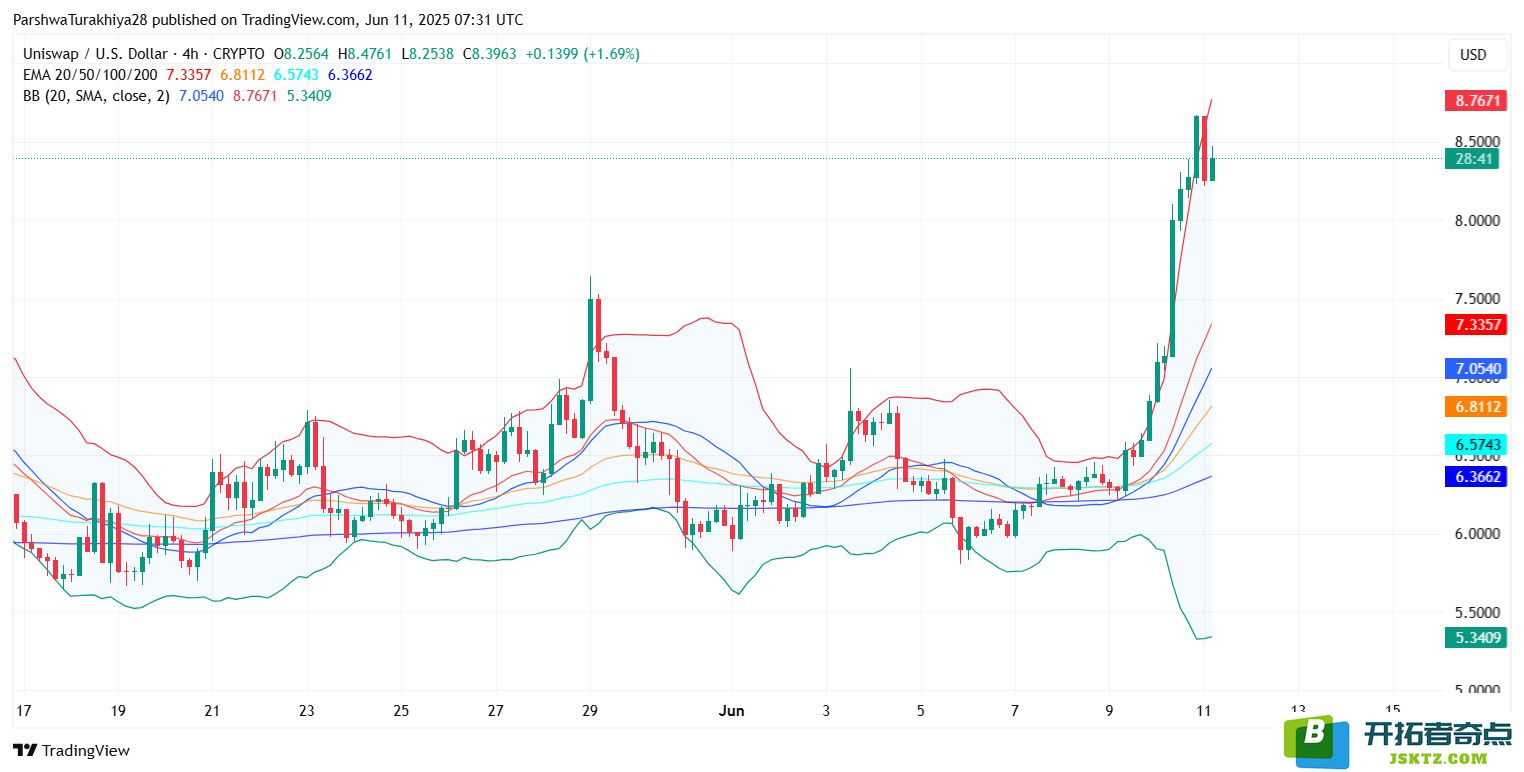This screenshot has width=1524, height=772.
Task: Click the date 9 on the time axis
Action: tap(1109, 711)
